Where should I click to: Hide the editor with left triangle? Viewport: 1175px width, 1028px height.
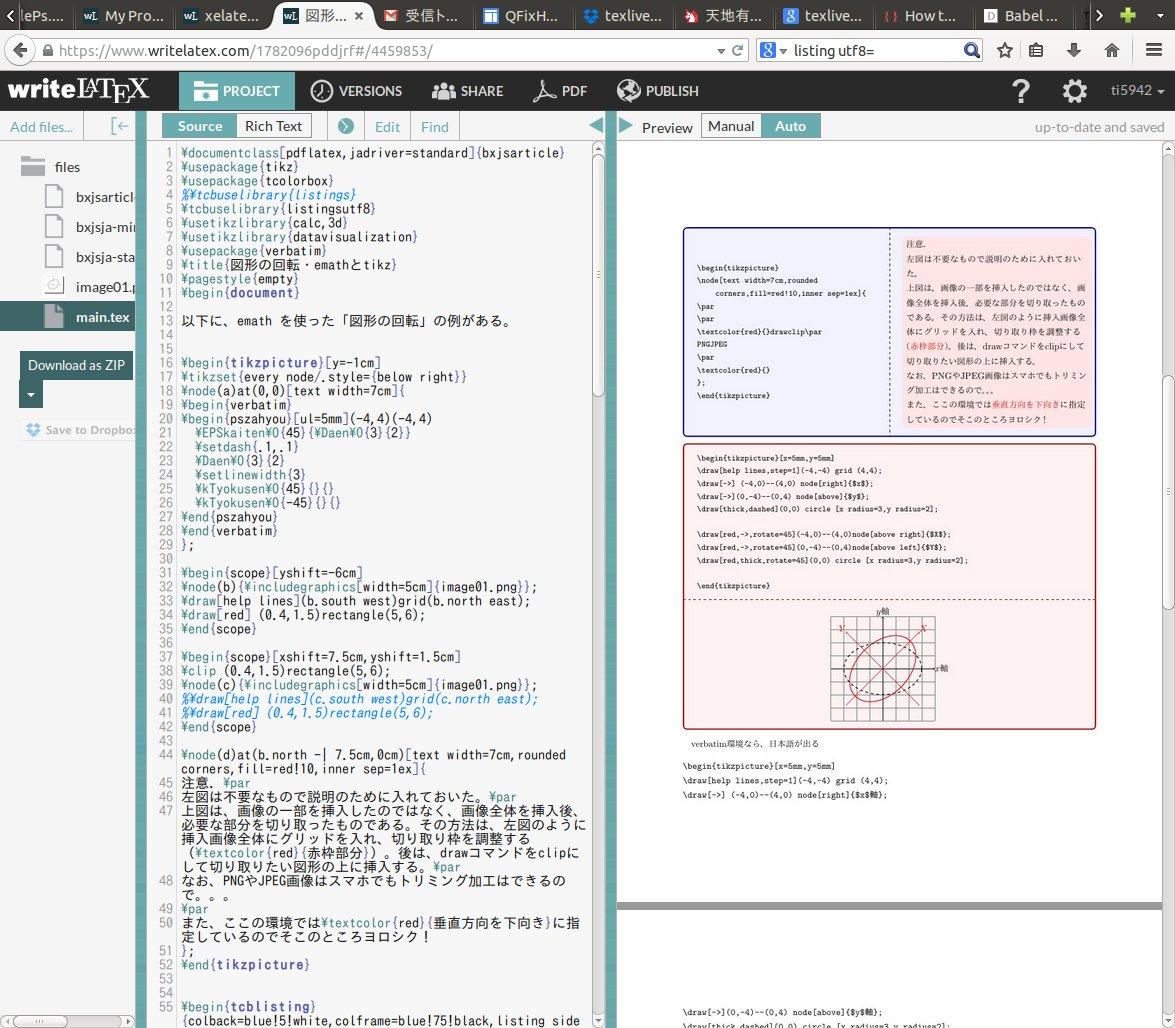tap(596, 125)
